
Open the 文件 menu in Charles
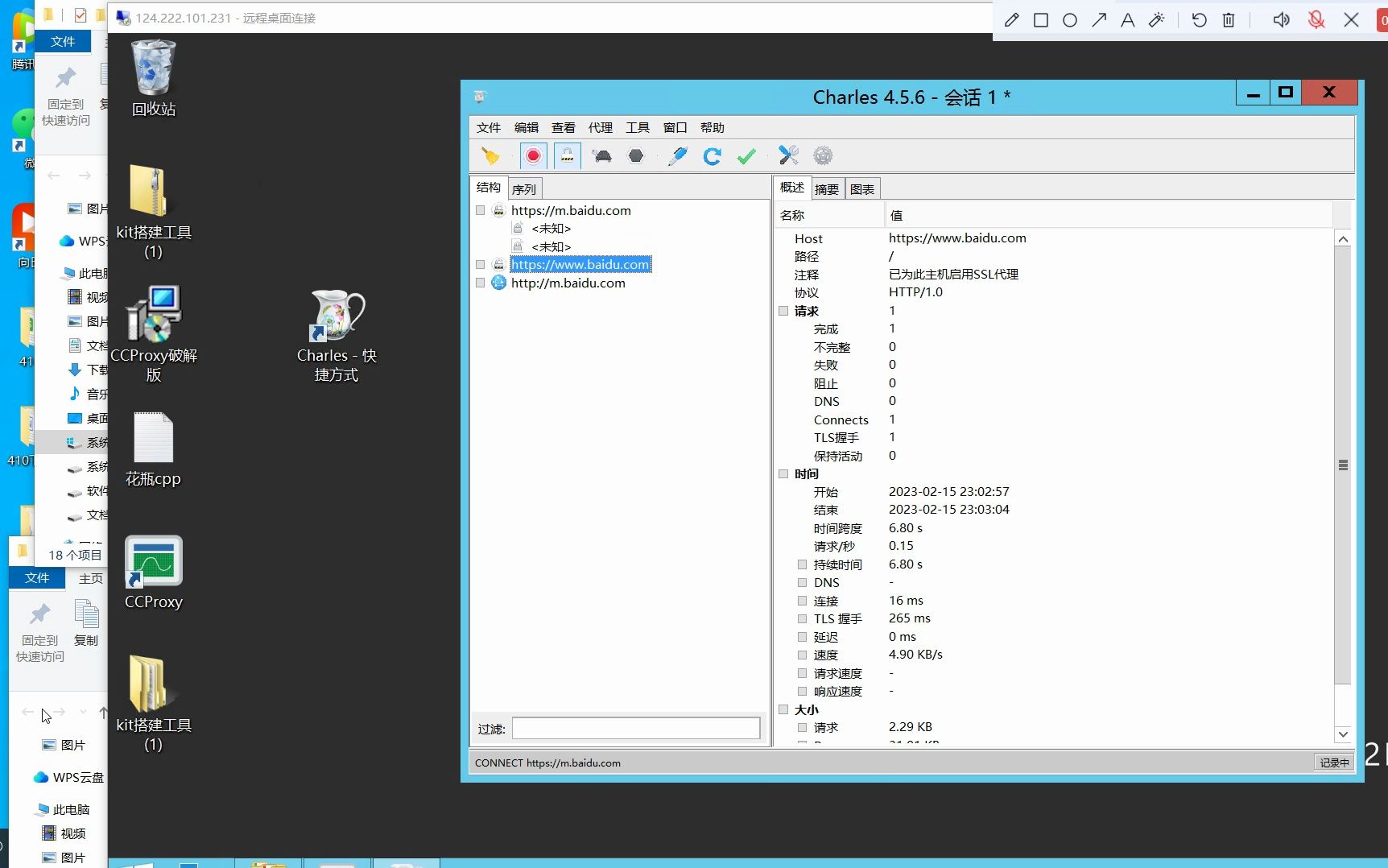[489, 127]
